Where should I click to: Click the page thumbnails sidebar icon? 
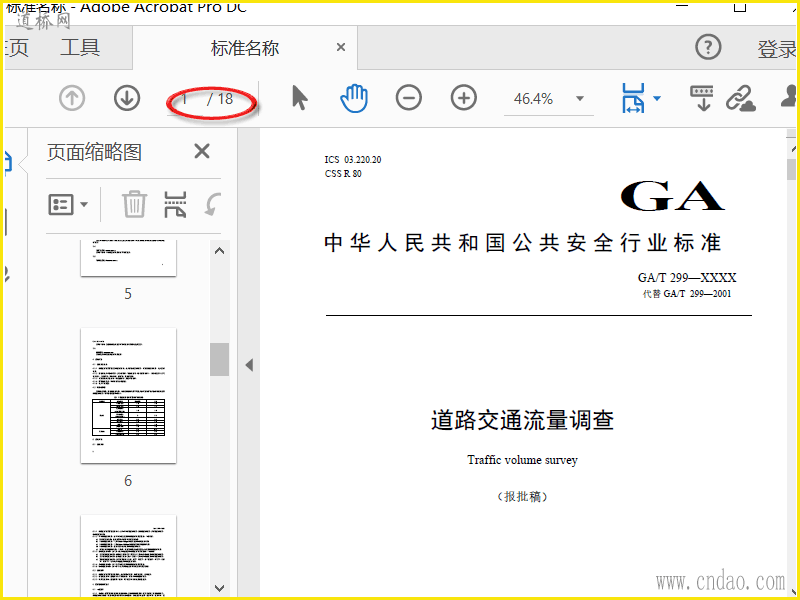[x=7, y=163]
